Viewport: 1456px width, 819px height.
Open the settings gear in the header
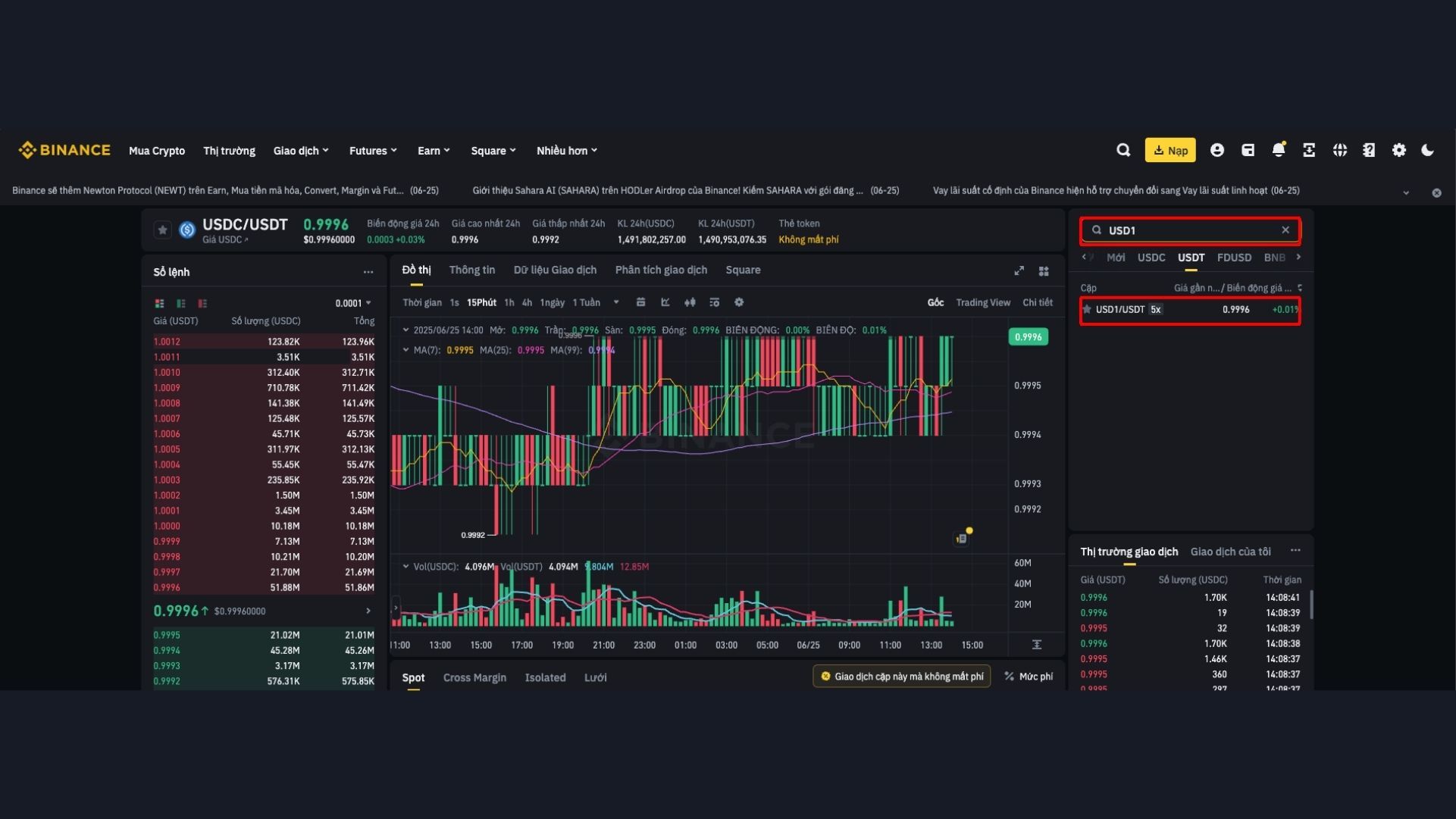point(1399,150)
